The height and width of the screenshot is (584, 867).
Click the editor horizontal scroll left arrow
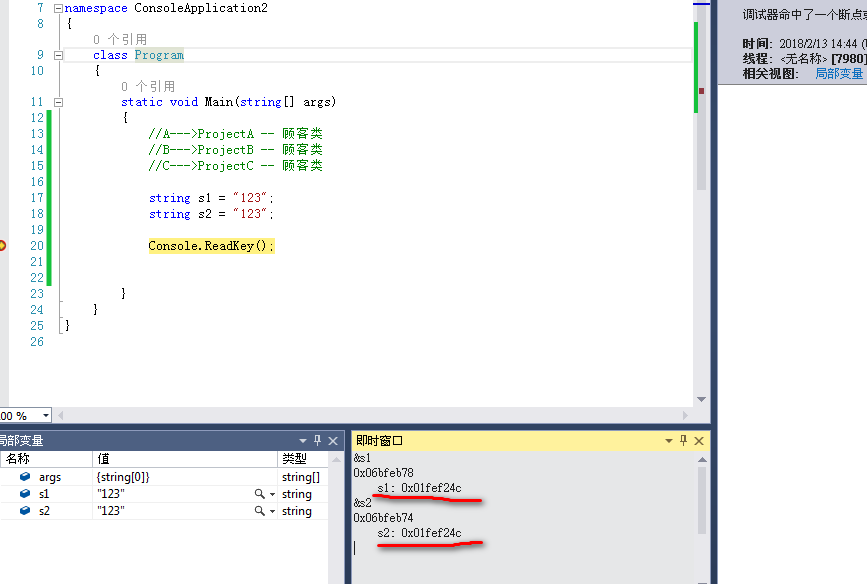pos(60,415)
